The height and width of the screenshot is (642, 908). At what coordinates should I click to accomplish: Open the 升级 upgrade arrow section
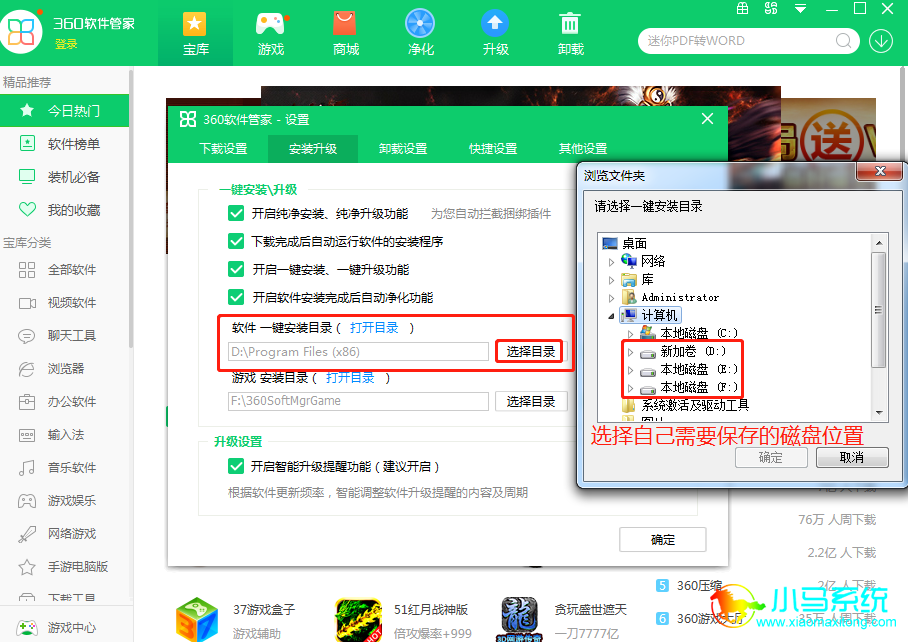(496, 34)
